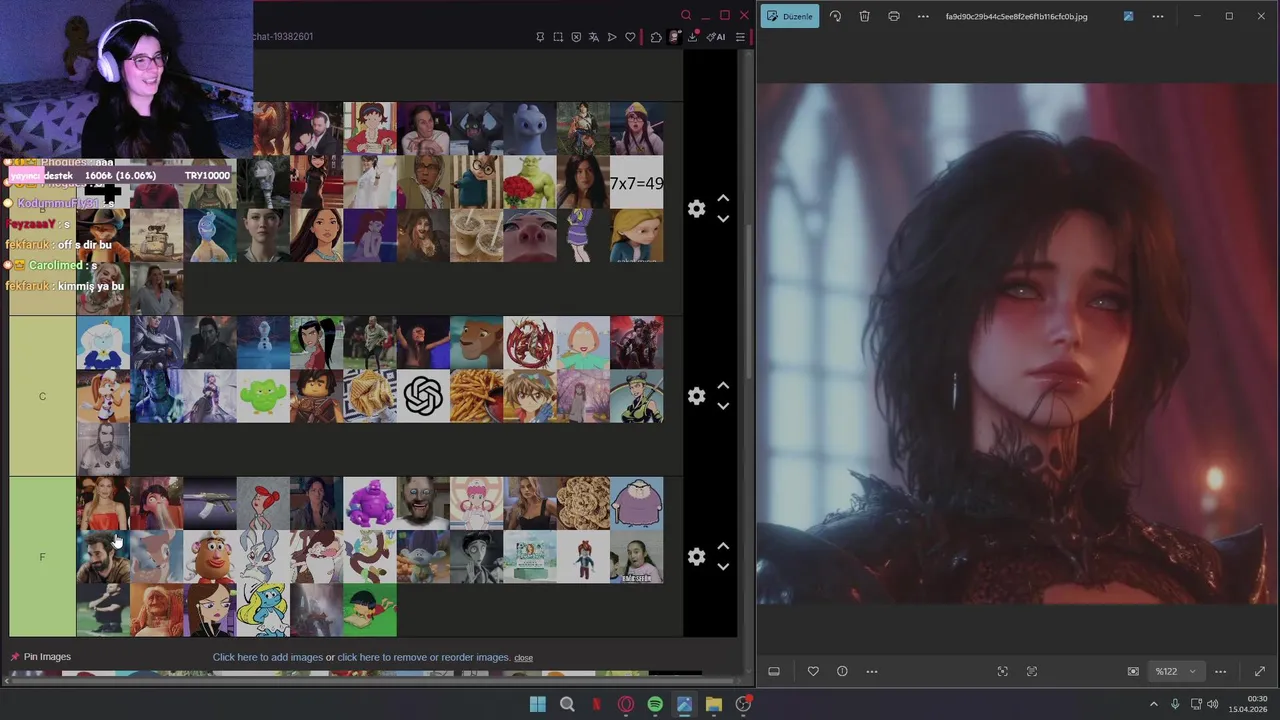
Task: Click the 'Click here to add images' link
Action: click(x=268, y=657)
